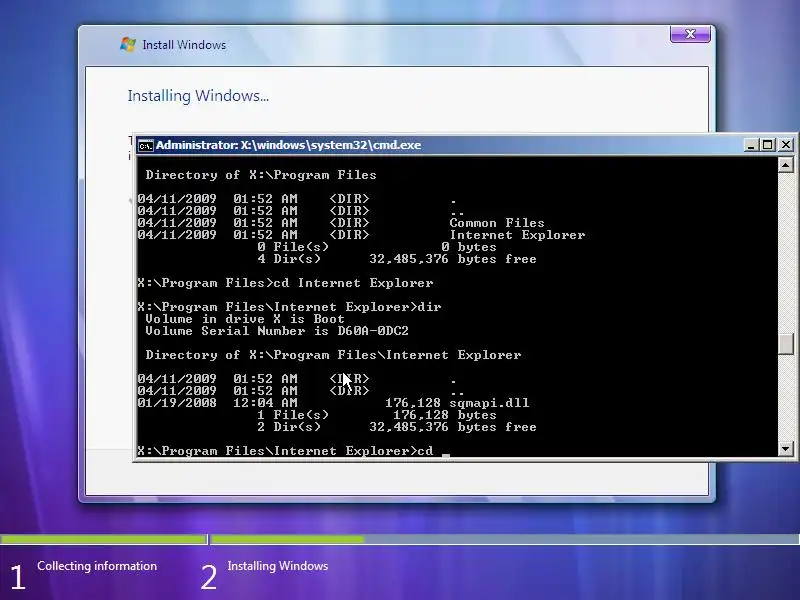Close the Install Windows dialog
This screenshot has height=600, width=800.
690,34
